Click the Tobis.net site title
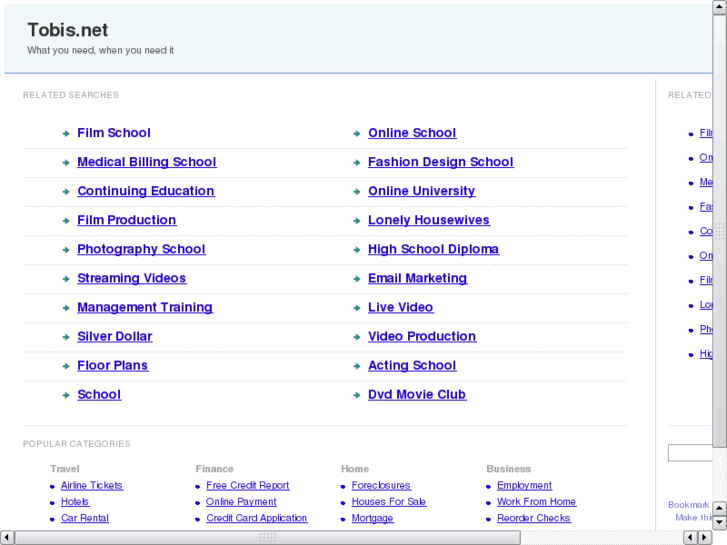This screenshot has height=545, width=727. 68,30
